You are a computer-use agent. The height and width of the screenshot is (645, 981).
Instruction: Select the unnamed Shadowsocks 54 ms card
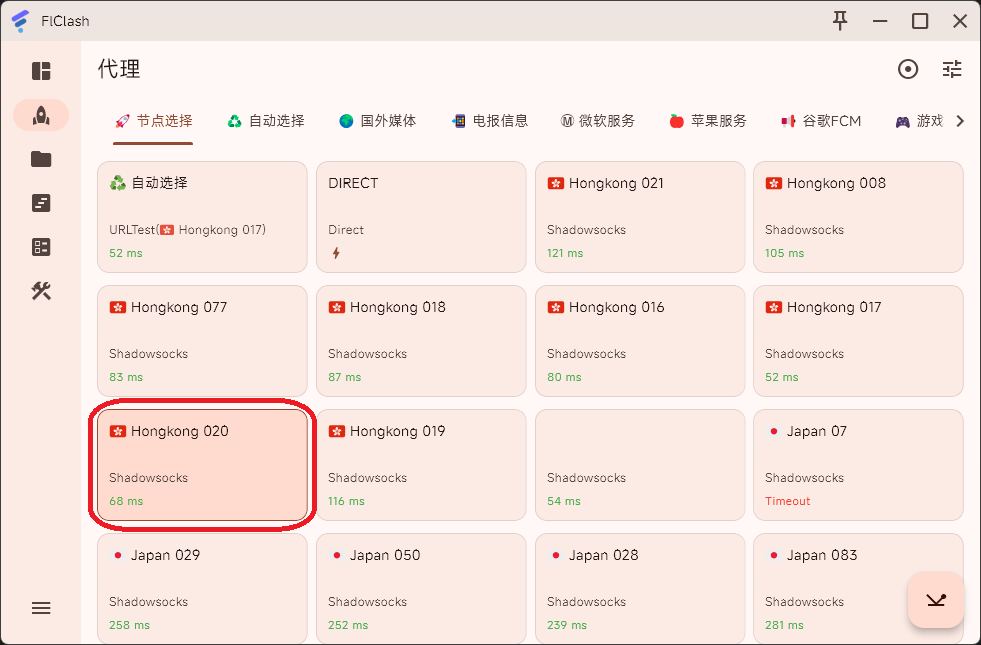639,464
